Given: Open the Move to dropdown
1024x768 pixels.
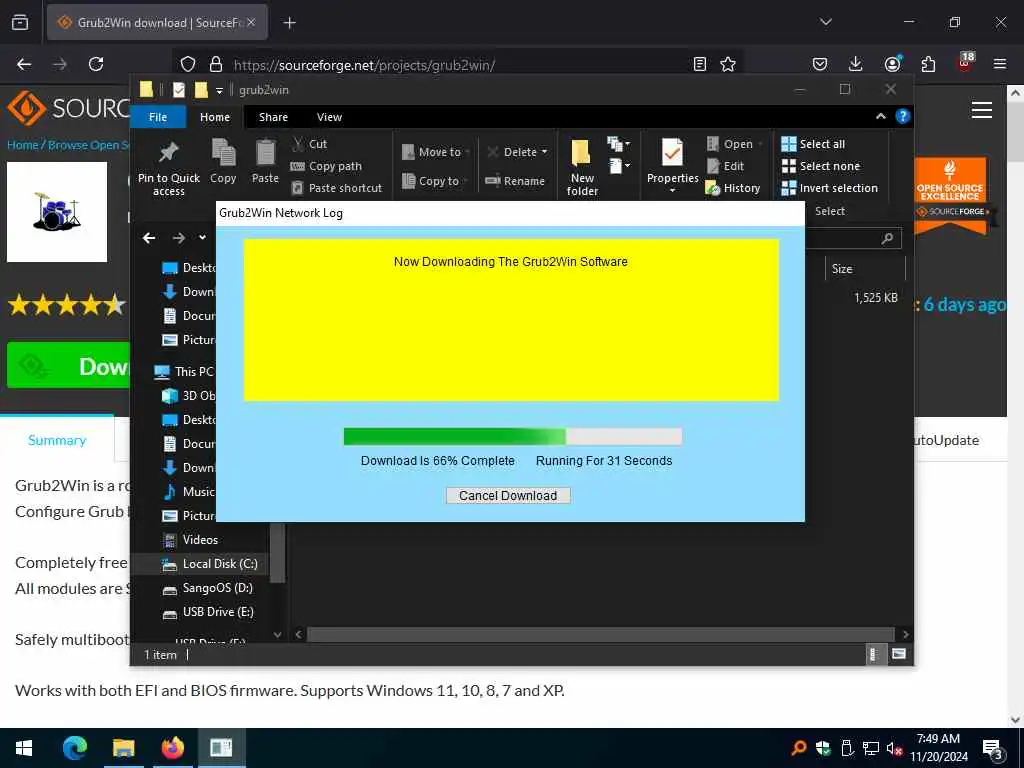Looking at the screenshot, I should (x=436, y=152).
